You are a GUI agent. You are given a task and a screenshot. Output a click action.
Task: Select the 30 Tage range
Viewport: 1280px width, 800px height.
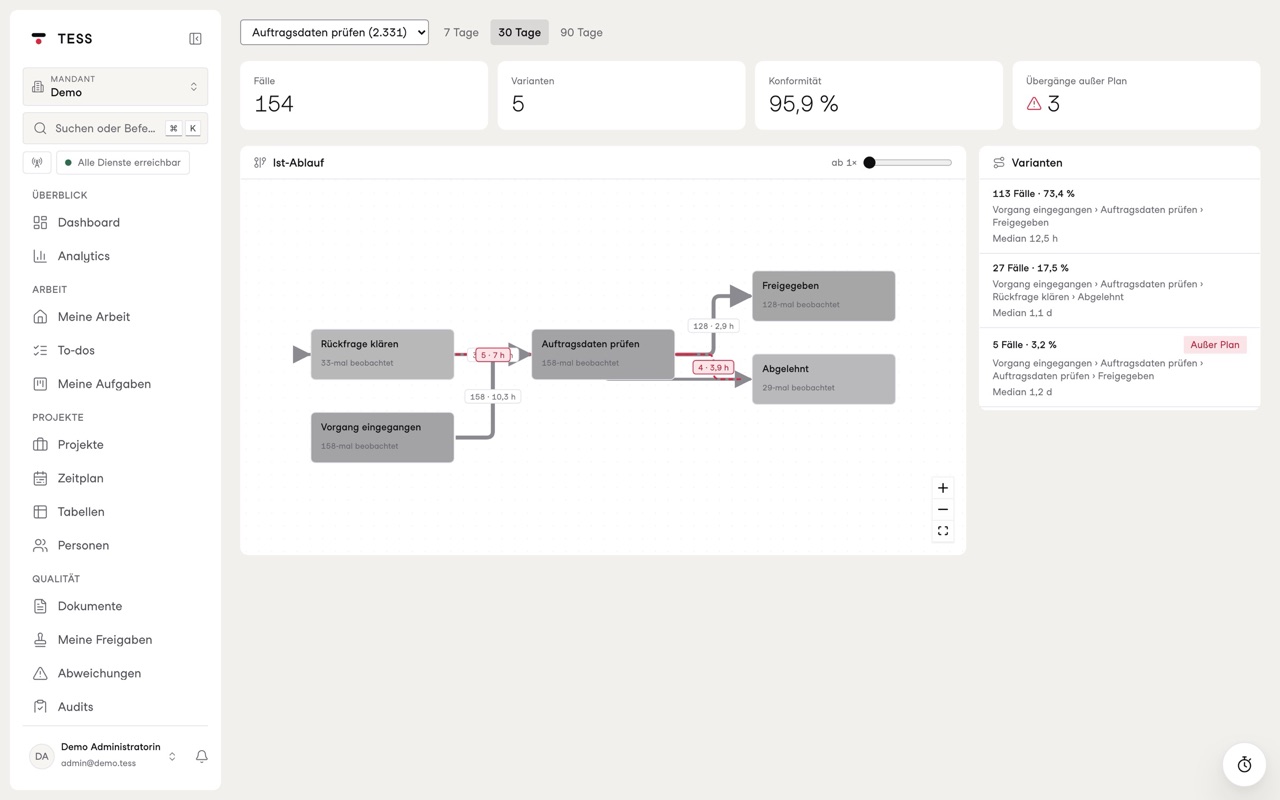(519, 32)
